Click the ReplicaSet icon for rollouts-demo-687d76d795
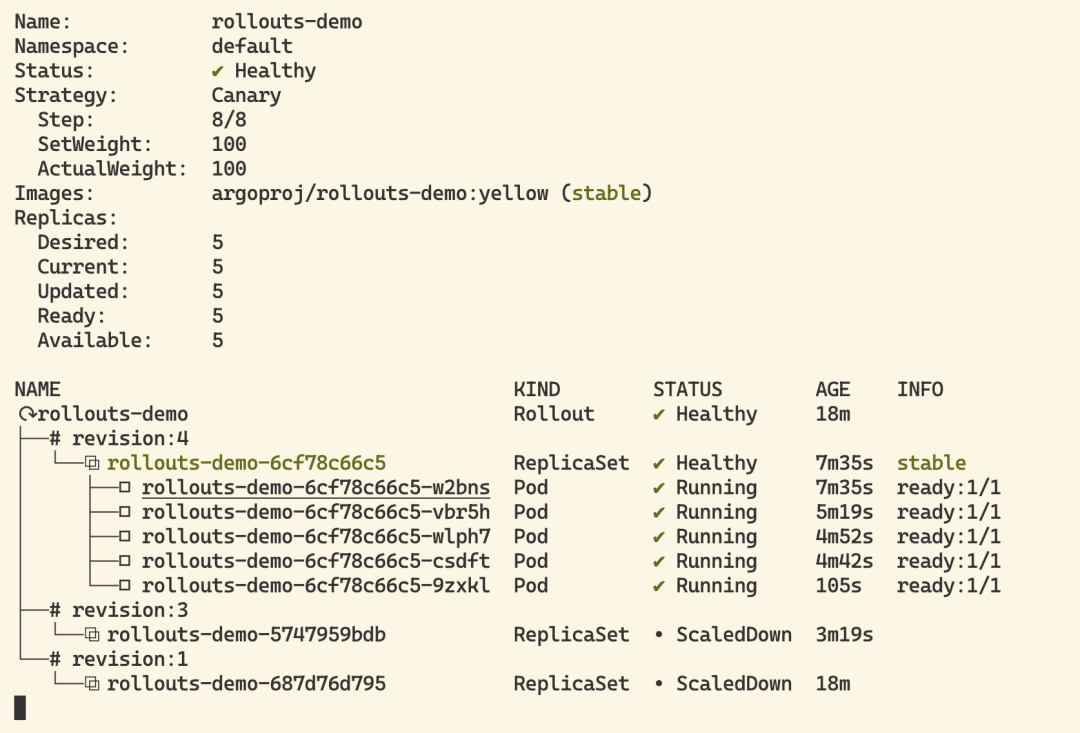 (x=92, y=684)
